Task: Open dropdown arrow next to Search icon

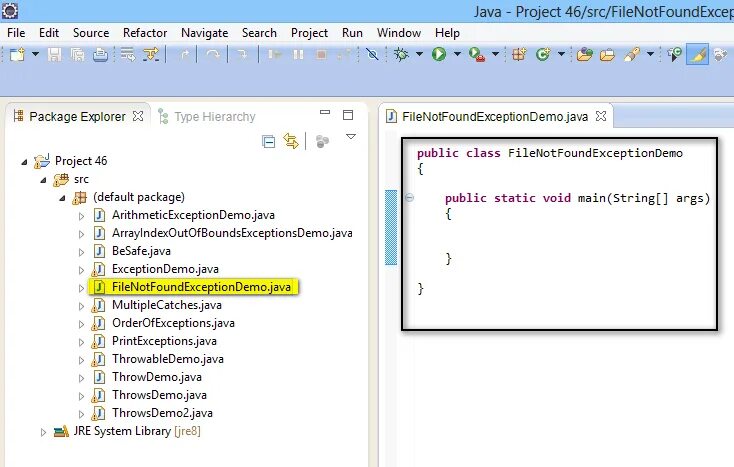Action: [x=650, y=54]
